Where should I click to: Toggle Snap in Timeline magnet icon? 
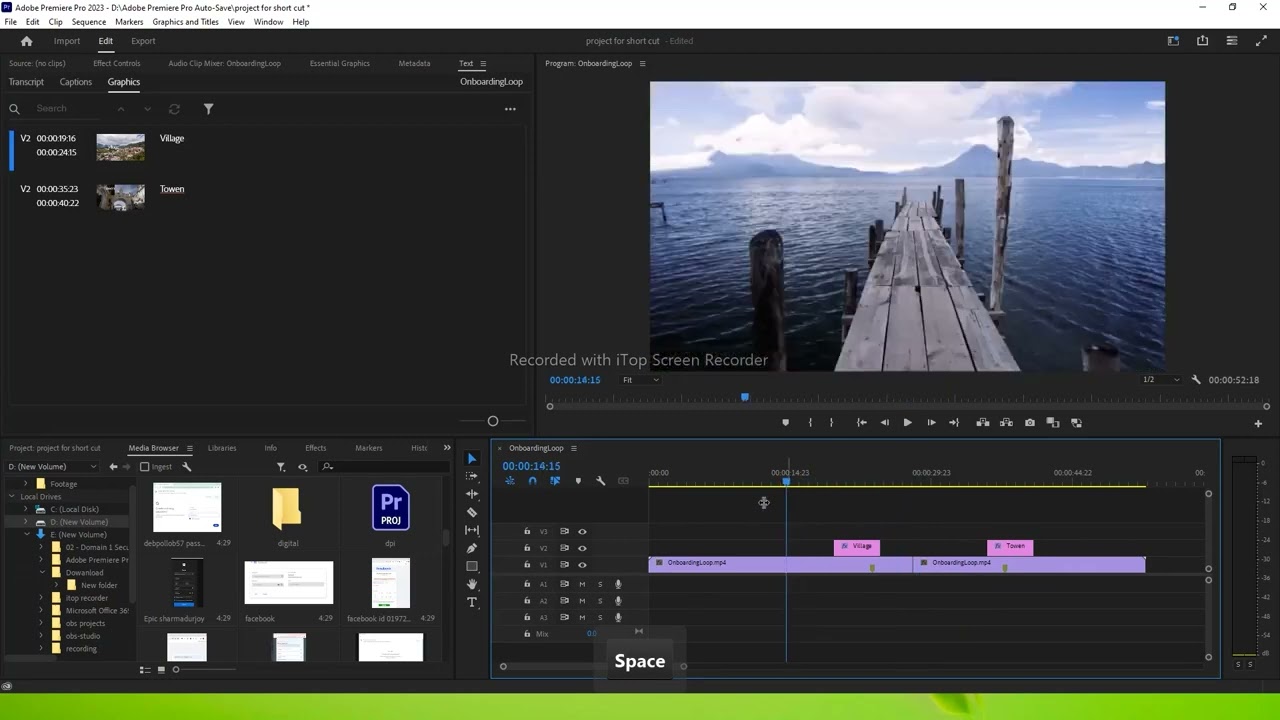click(532, 481)
